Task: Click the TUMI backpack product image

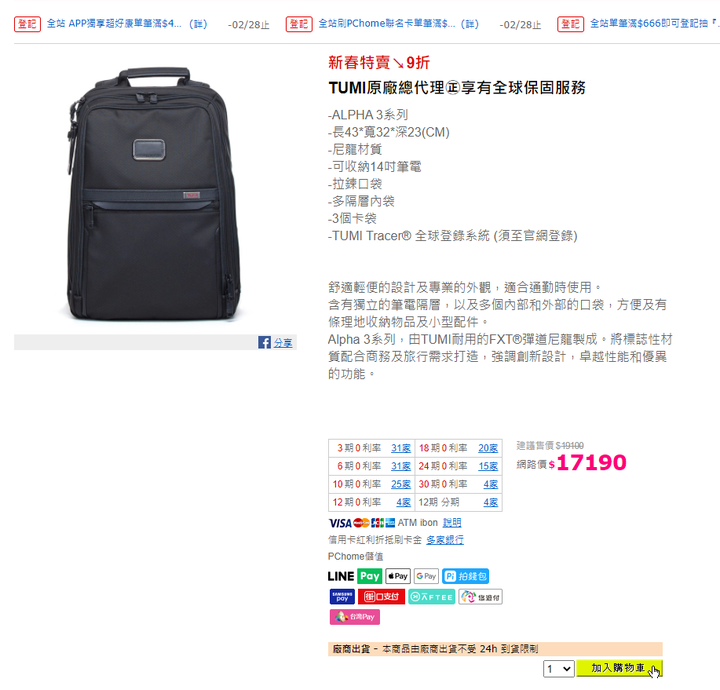Action: (x=154, y=194)
